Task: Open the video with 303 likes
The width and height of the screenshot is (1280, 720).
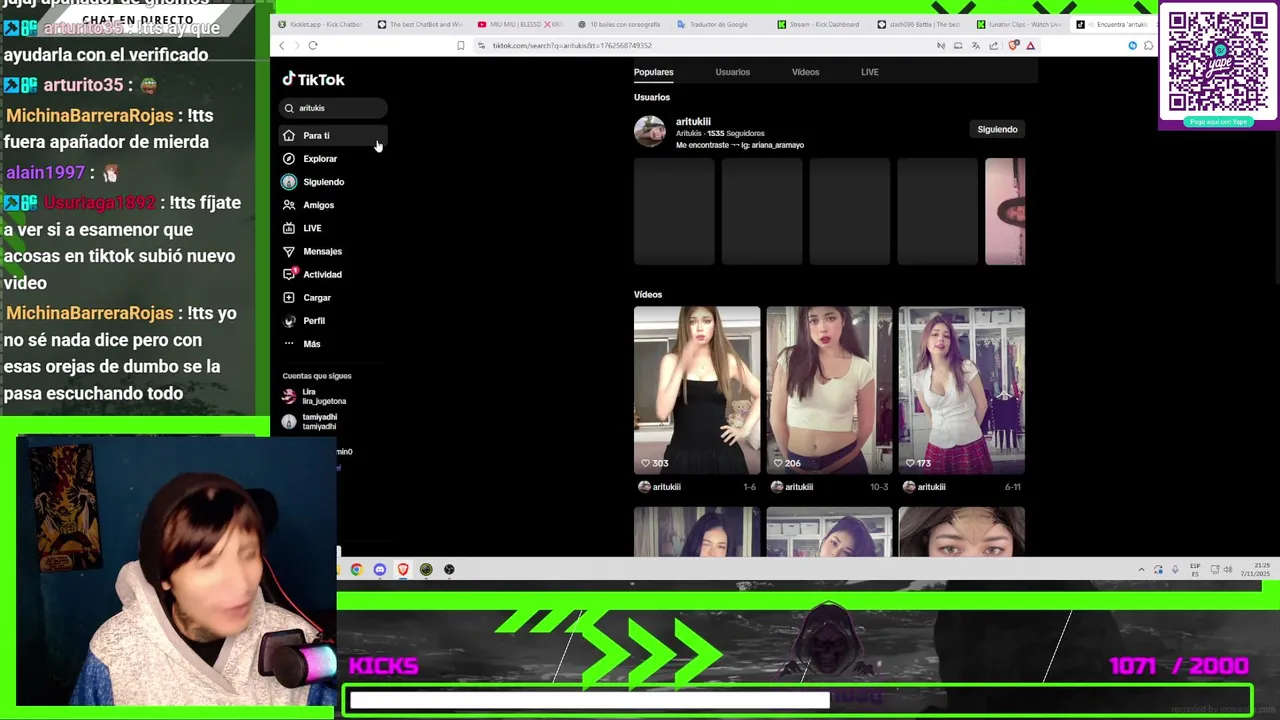Action: tap(697, 390)
